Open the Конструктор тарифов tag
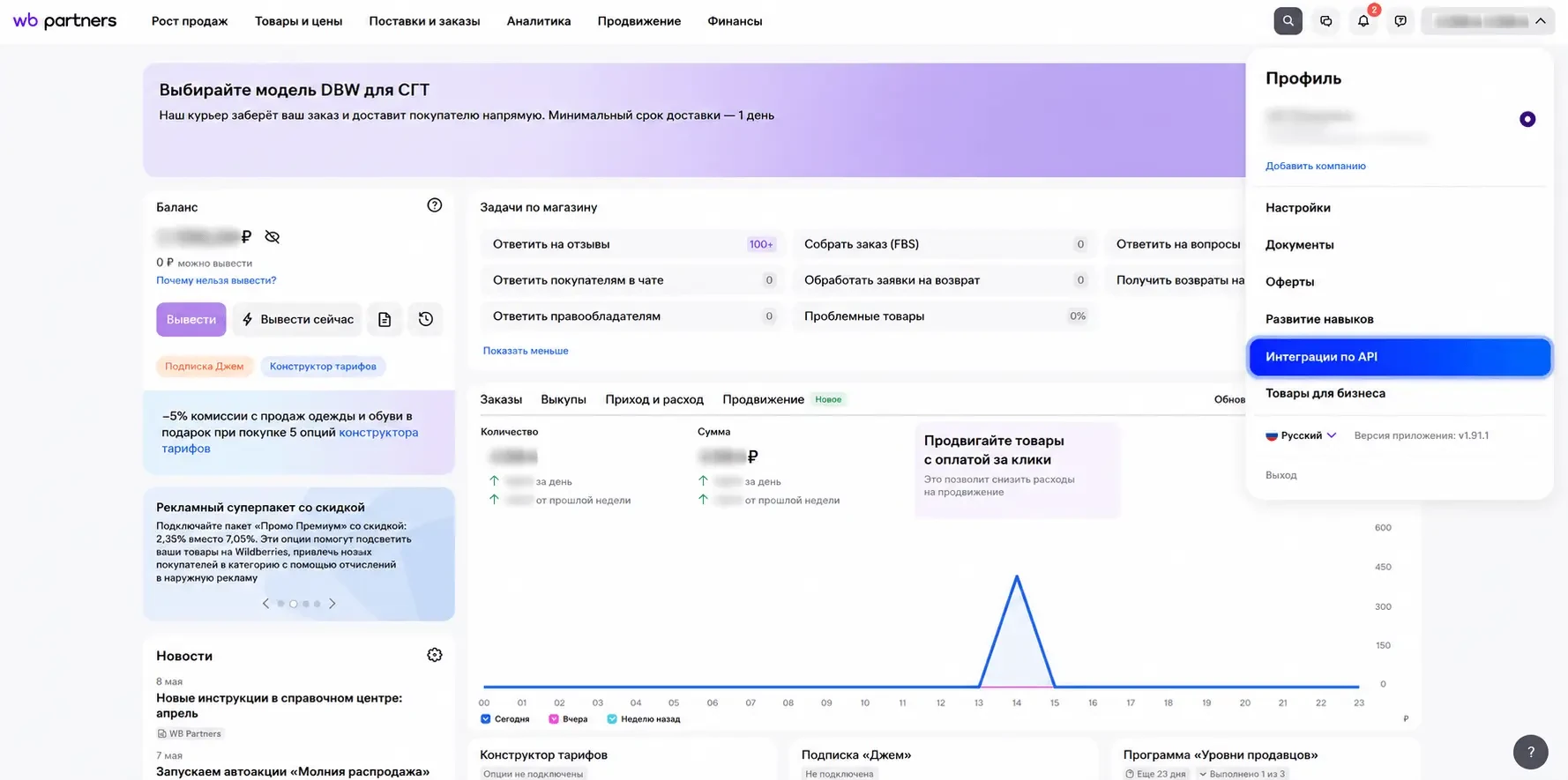The width and height of the screenshot is (1568, 780). pyautogui.click(x=323, y=367)
